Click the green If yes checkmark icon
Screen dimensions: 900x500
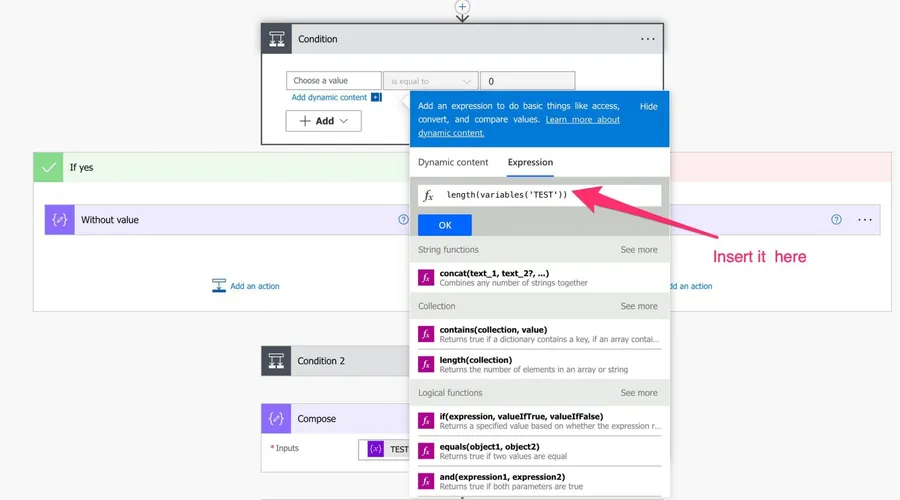coord(48,168)
